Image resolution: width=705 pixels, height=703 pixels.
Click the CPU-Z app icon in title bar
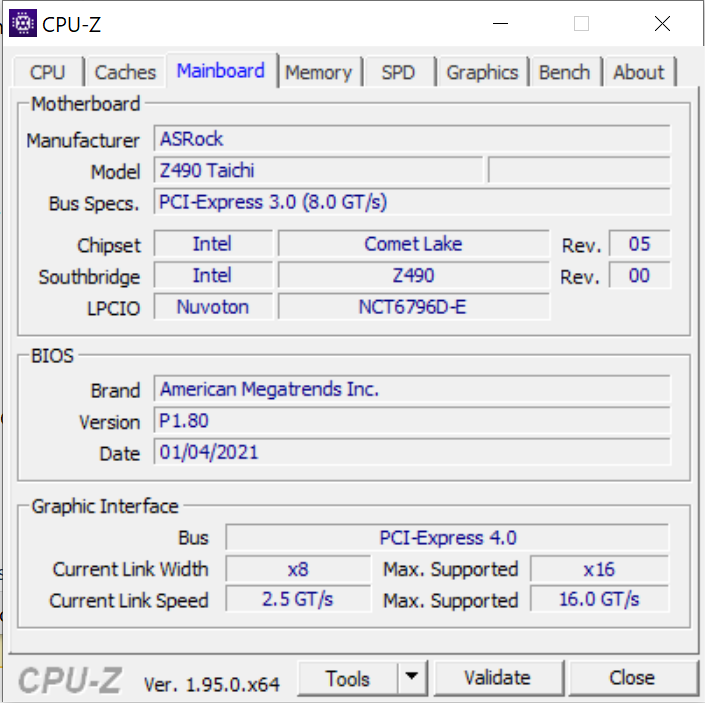23,23
